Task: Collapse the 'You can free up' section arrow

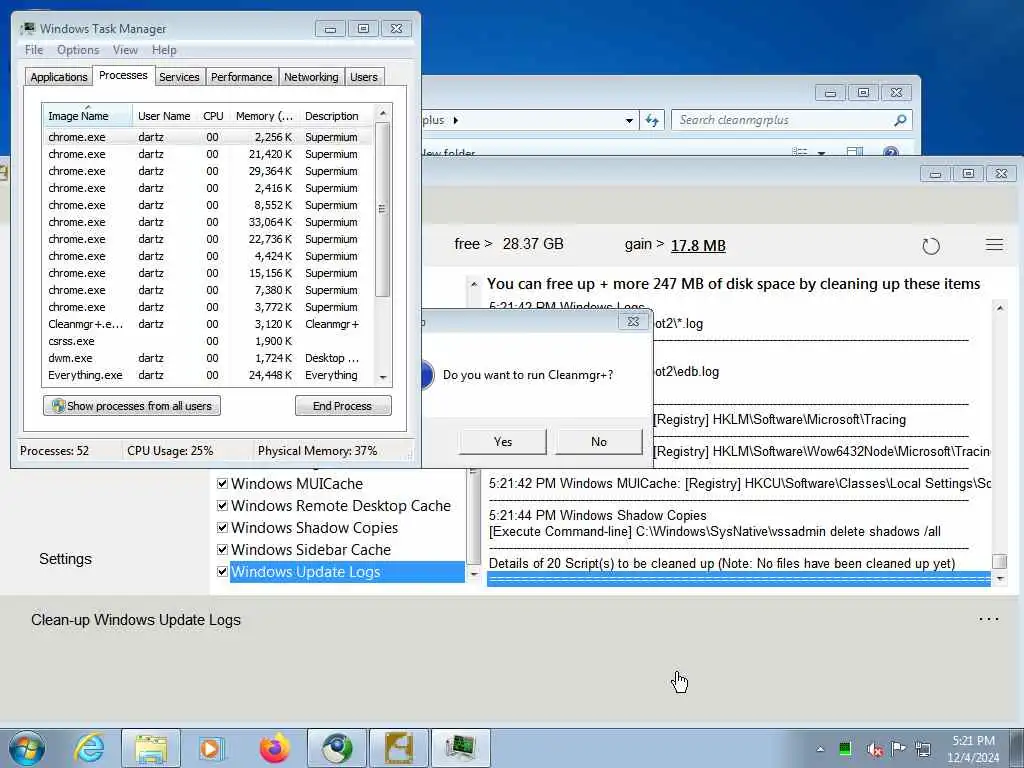Action: click(474, 284)
